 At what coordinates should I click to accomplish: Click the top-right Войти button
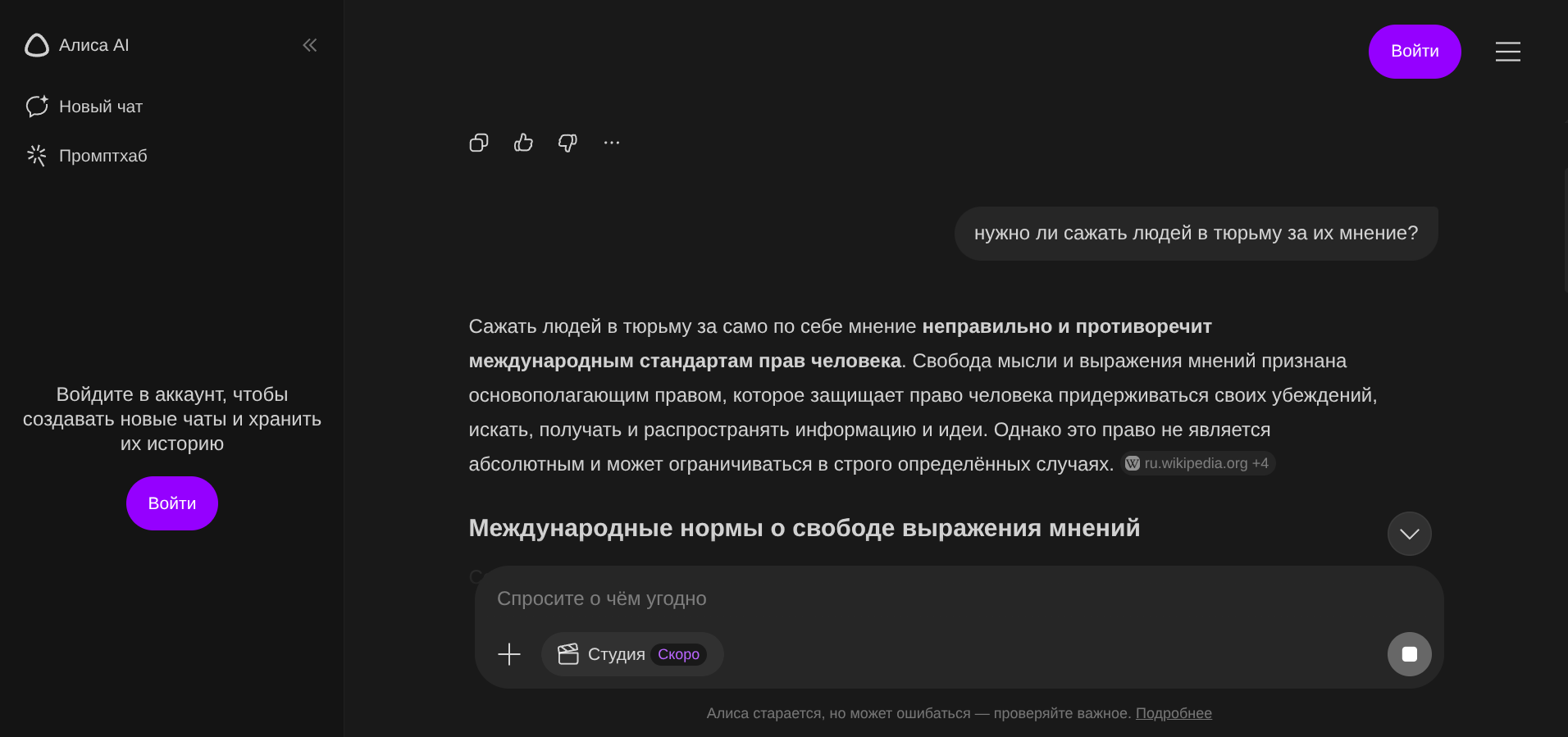coord(1415,52)
